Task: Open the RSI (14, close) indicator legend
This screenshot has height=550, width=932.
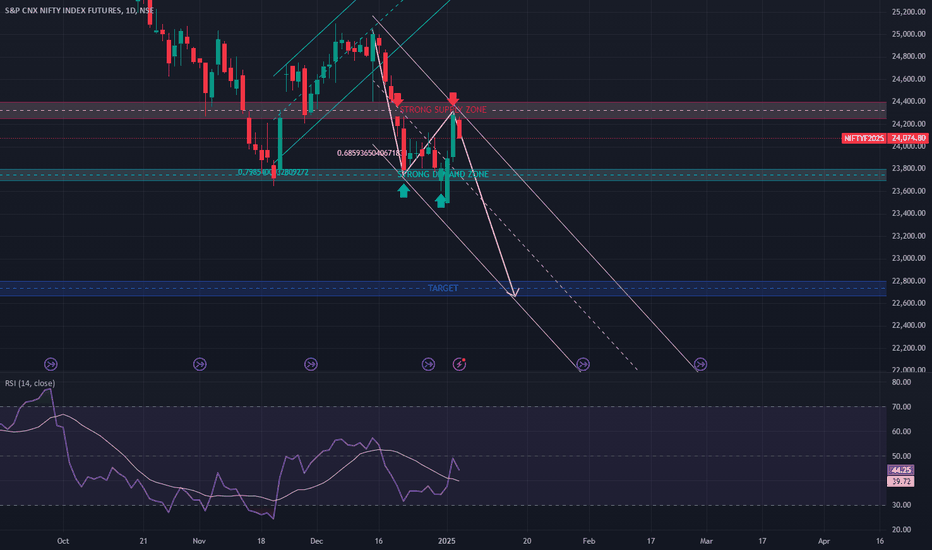Action: click(30, 383)
